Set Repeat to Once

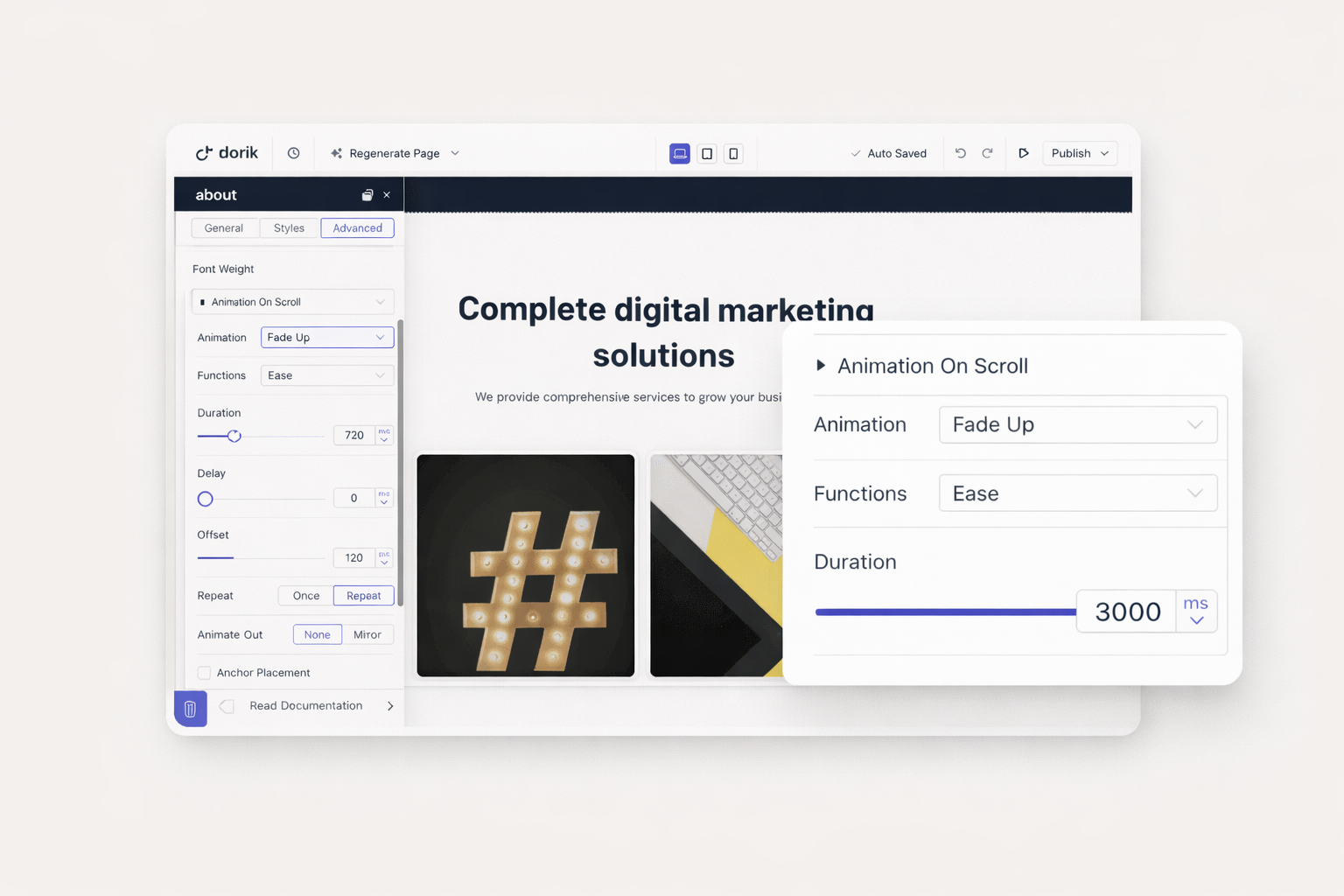click(x=305, y=596)
